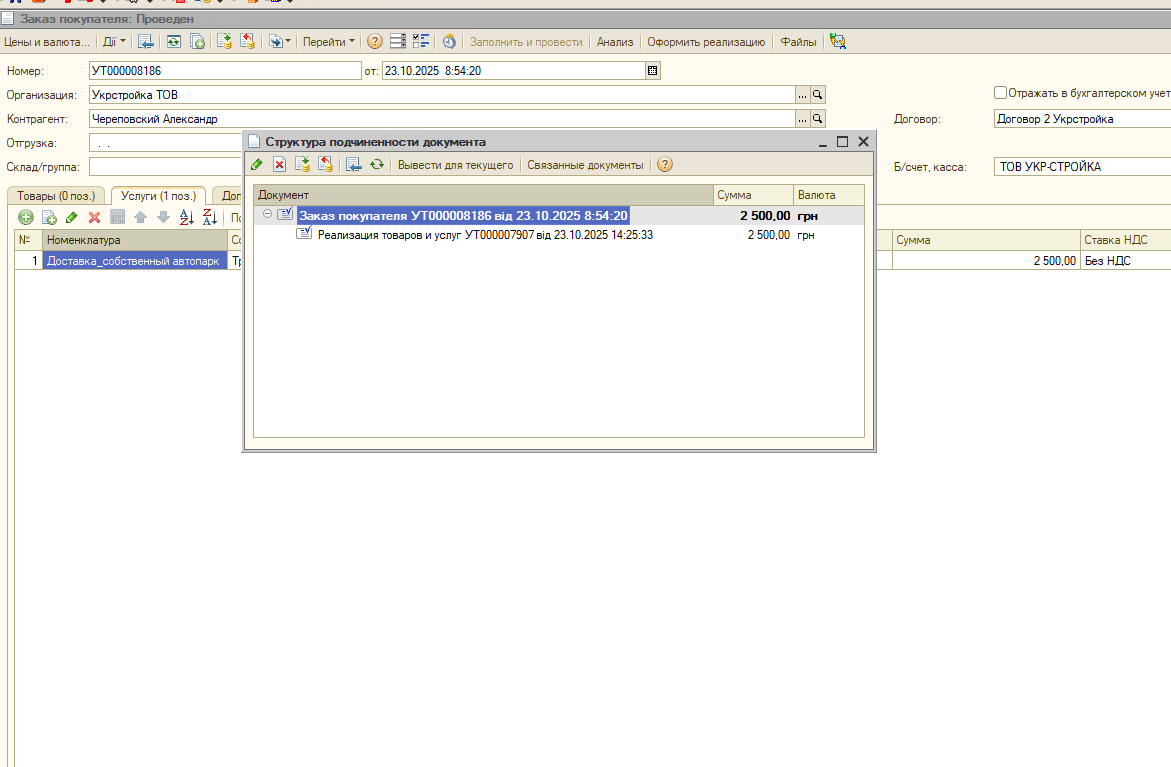Maximize the structure dialog window
The image size is (1171, 767).
pos(842,142)
